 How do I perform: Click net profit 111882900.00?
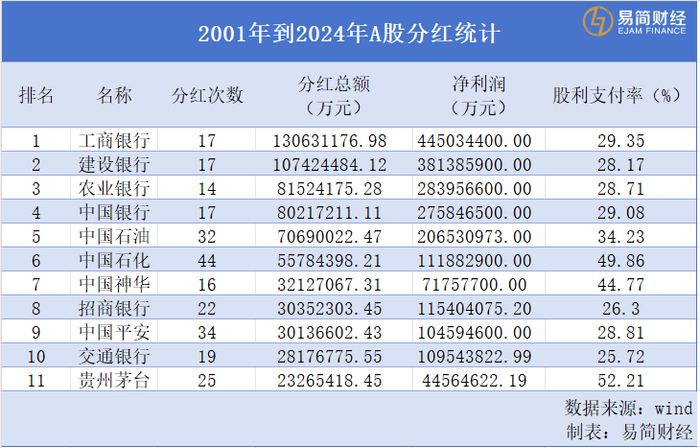click(475, 261)
